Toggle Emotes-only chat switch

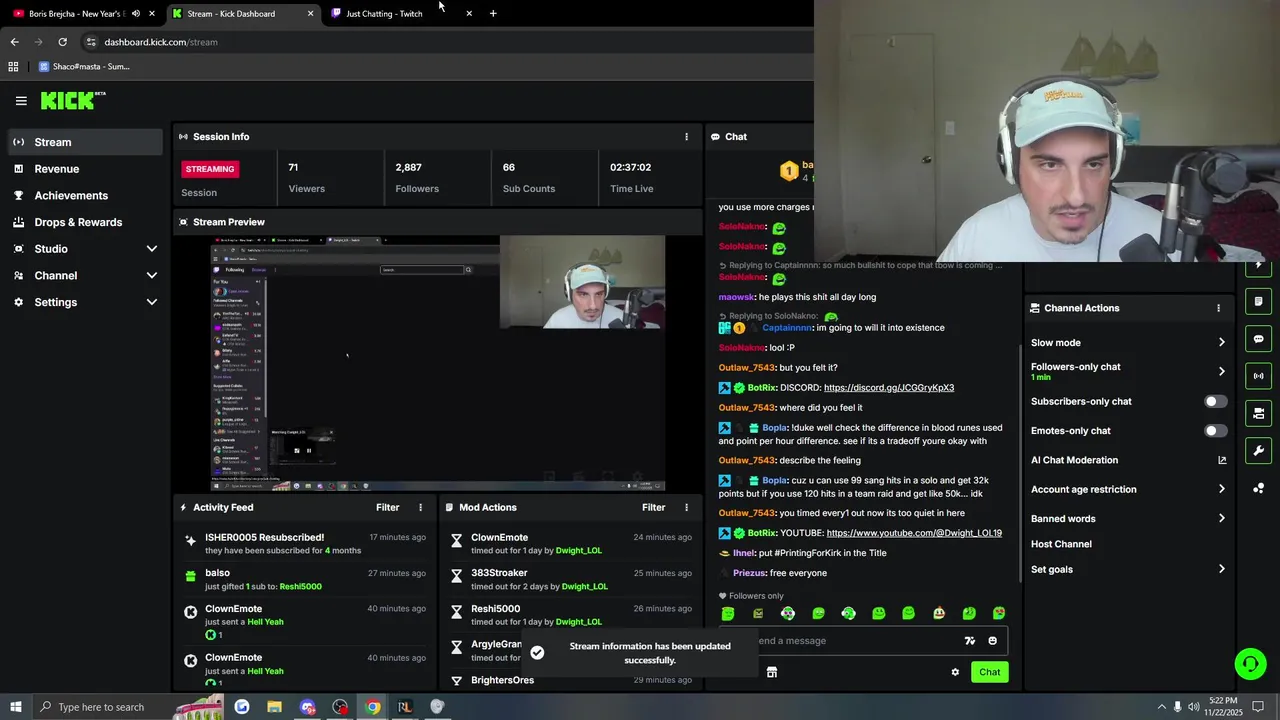coord(1215,431)
